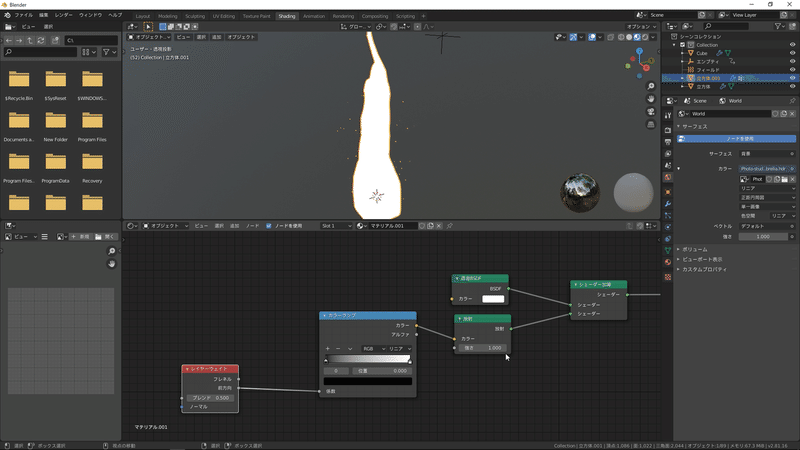Adjust the ブレンド 0.500 slider
The image size is (800, 450).
point(210,397)
